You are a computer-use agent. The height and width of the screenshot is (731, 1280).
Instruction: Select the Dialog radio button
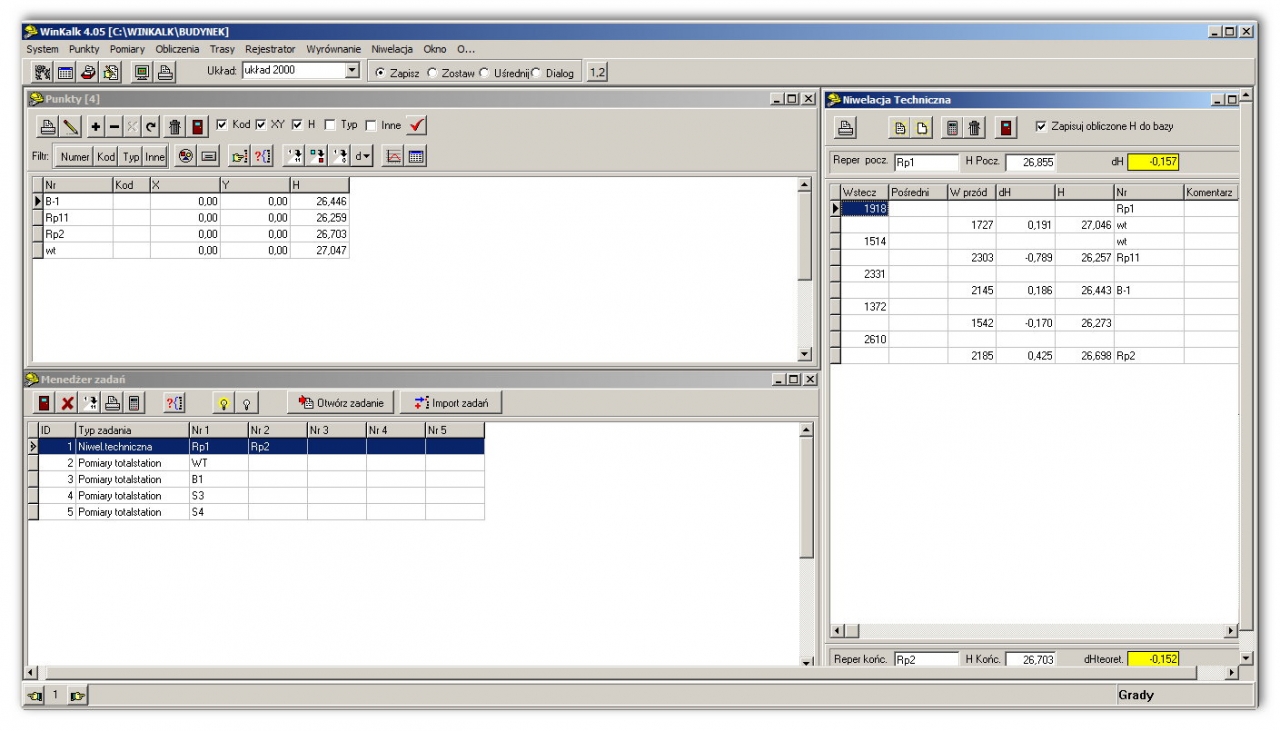[x=537, y=73]
